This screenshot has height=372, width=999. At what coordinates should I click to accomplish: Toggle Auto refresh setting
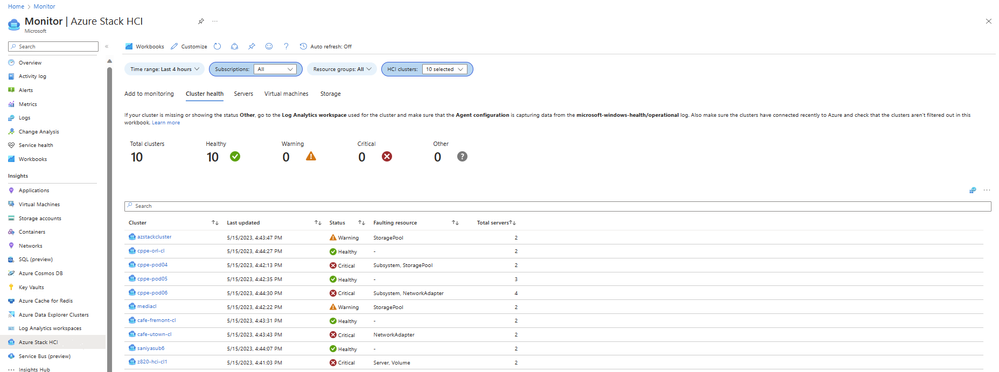click(x=326, y=46)
